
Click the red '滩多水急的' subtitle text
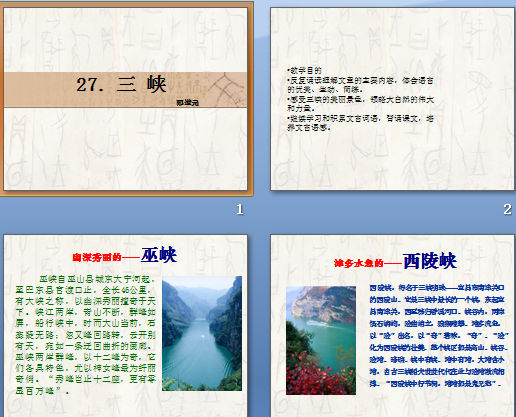pyautogui.click(x=359, y=263)
